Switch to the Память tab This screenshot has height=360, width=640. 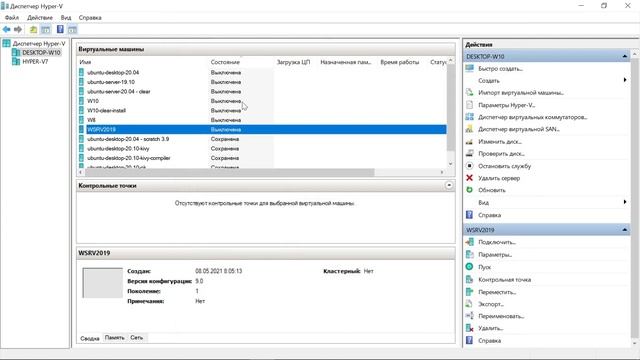pos(114,338)
